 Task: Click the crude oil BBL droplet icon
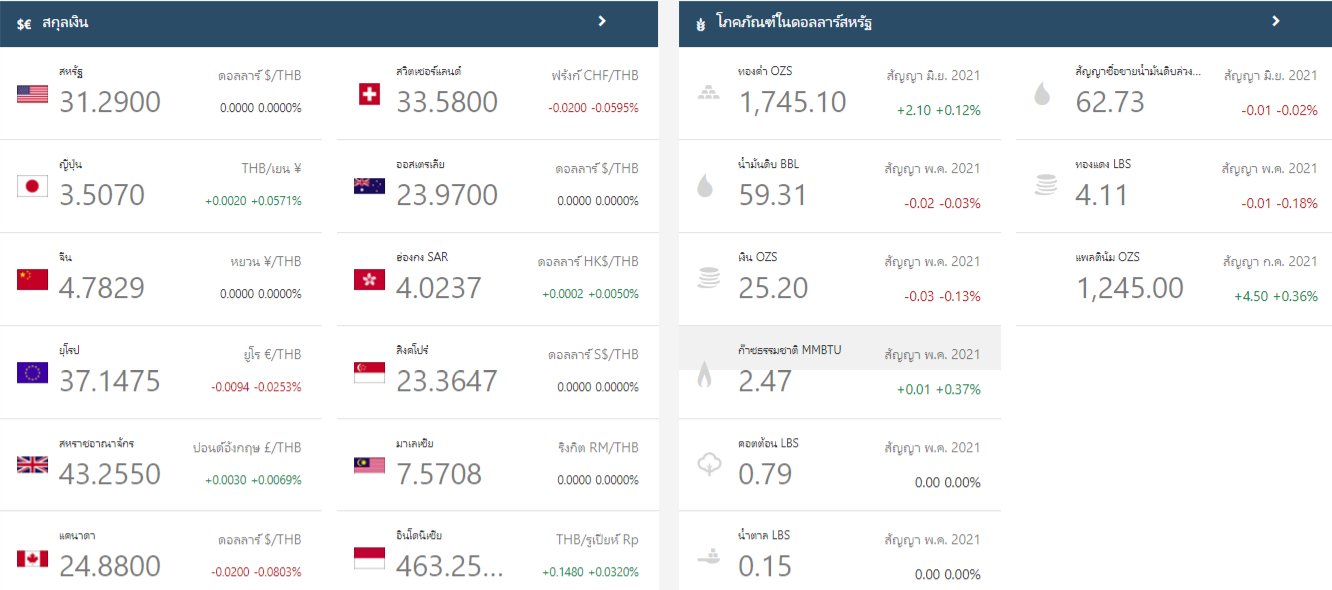(705, 186)
